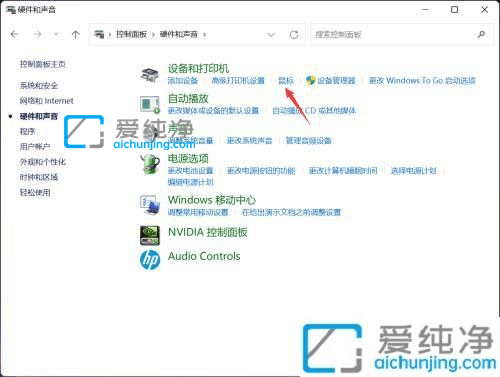500x377 pixels.
Task: Click the Forward navigation arrow
Action: 38,34
